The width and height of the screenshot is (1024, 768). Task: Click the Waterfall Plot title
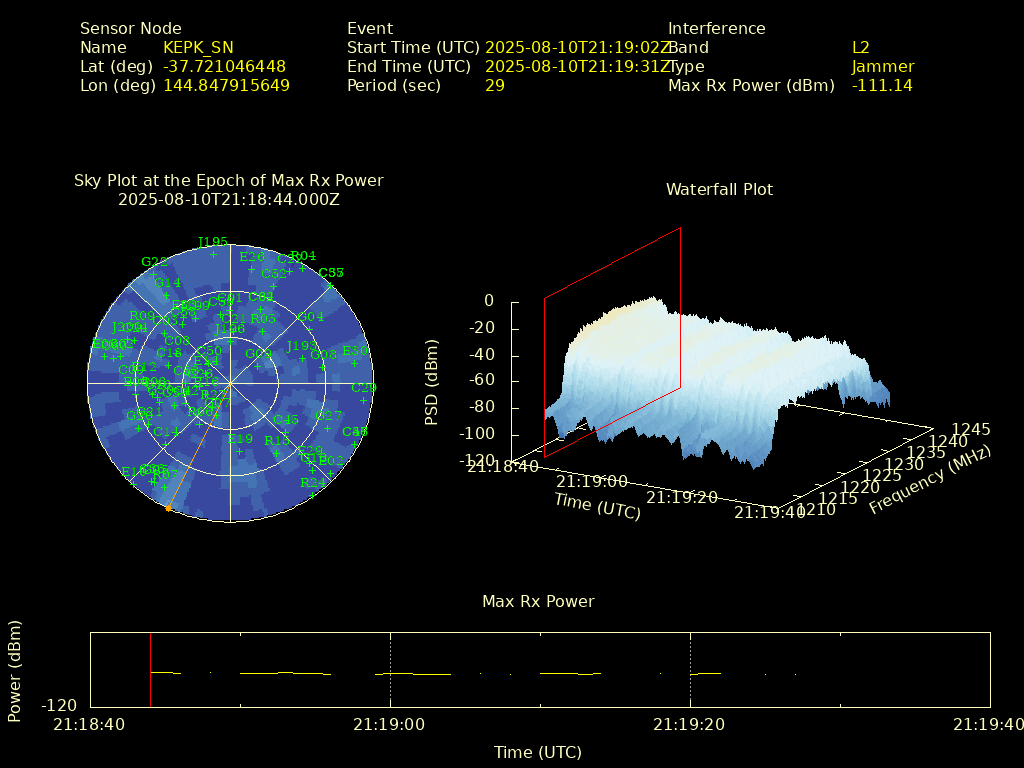pyautogui.click(x=719, y=189)
